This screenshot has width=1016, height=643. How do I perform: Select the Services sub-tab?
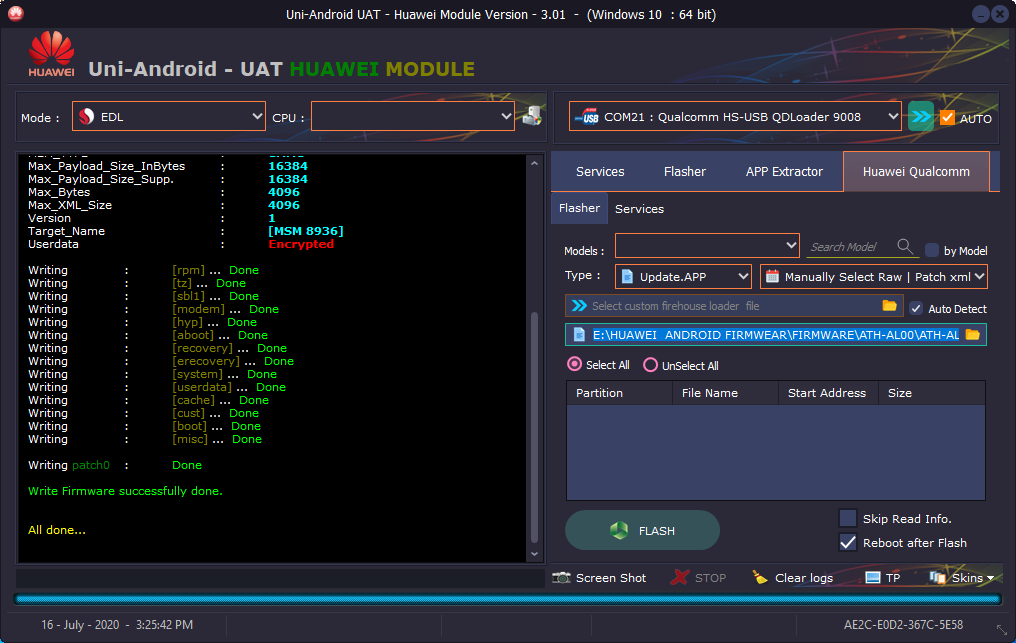pyautogui.click(x=640, y=209)
